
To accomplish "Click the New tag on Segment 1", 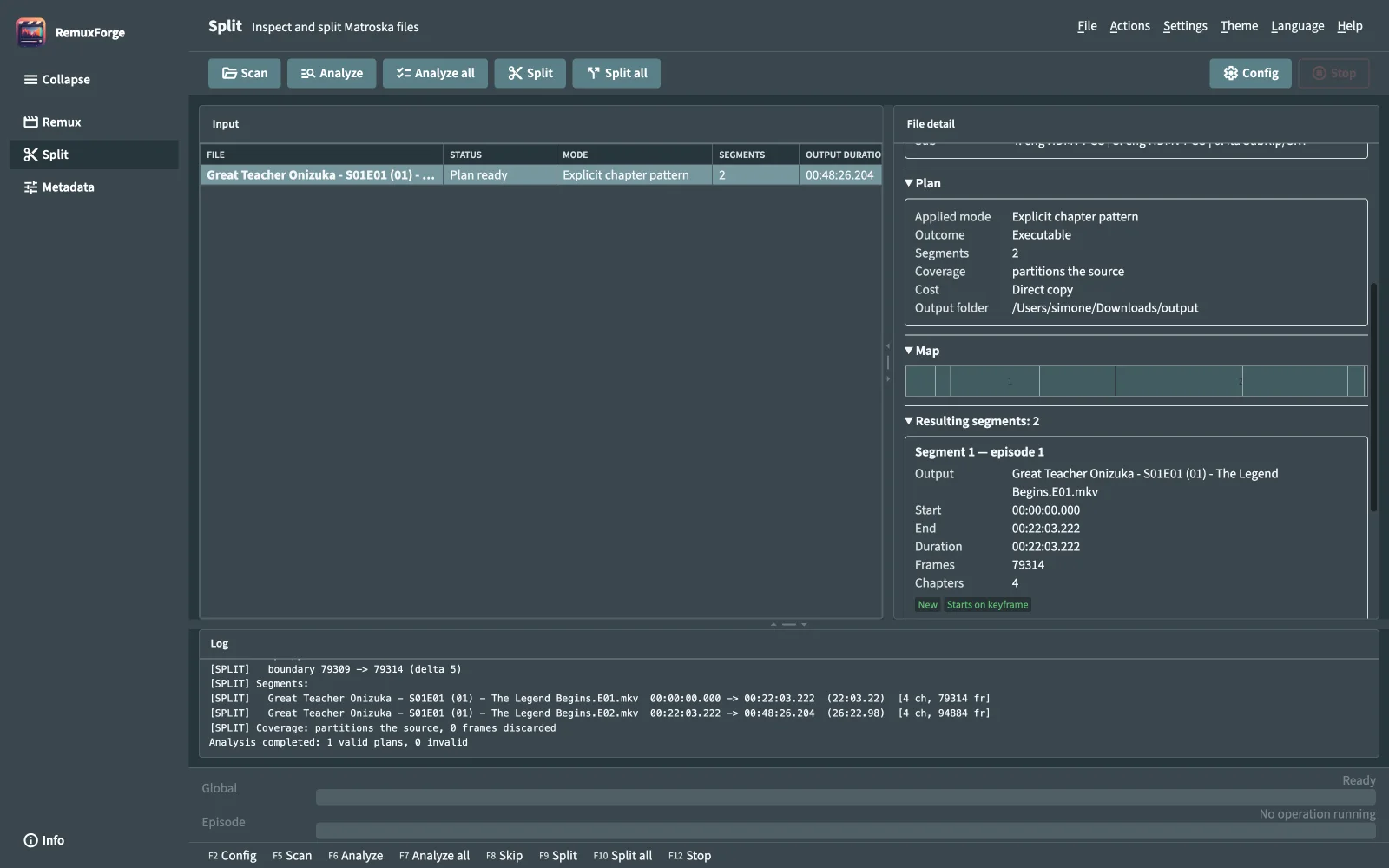I will [928, 605].
